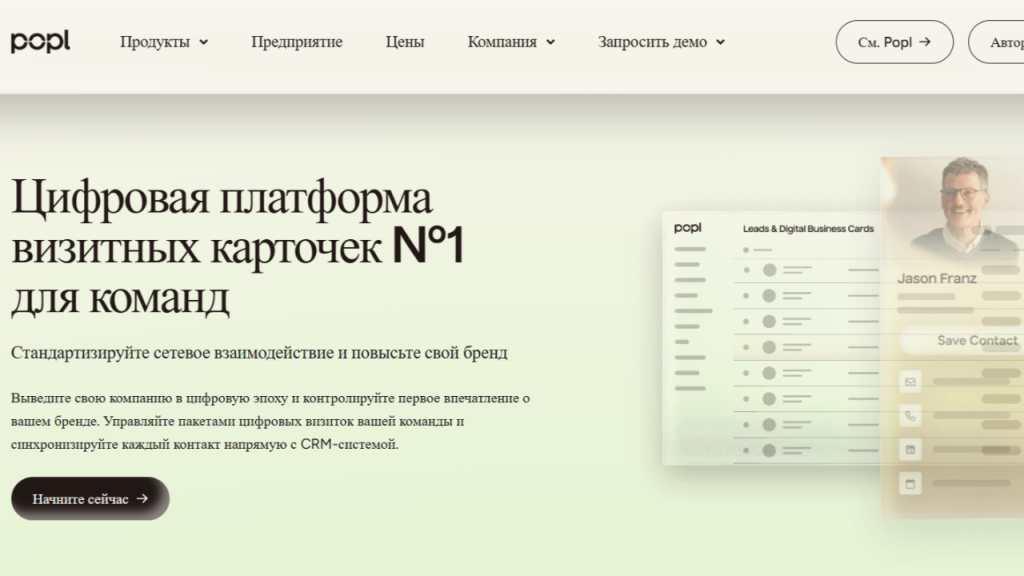This screenshot has width=1024, height=576.
Task: Click the paragraph starting with Выведите свою компанию
Action: (x=270, y=421)
